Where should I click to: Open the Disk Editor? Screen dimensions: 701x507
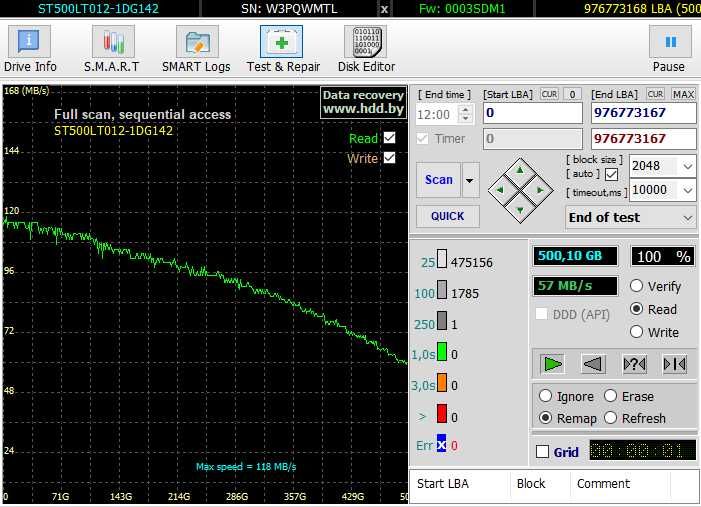point(366,49)
